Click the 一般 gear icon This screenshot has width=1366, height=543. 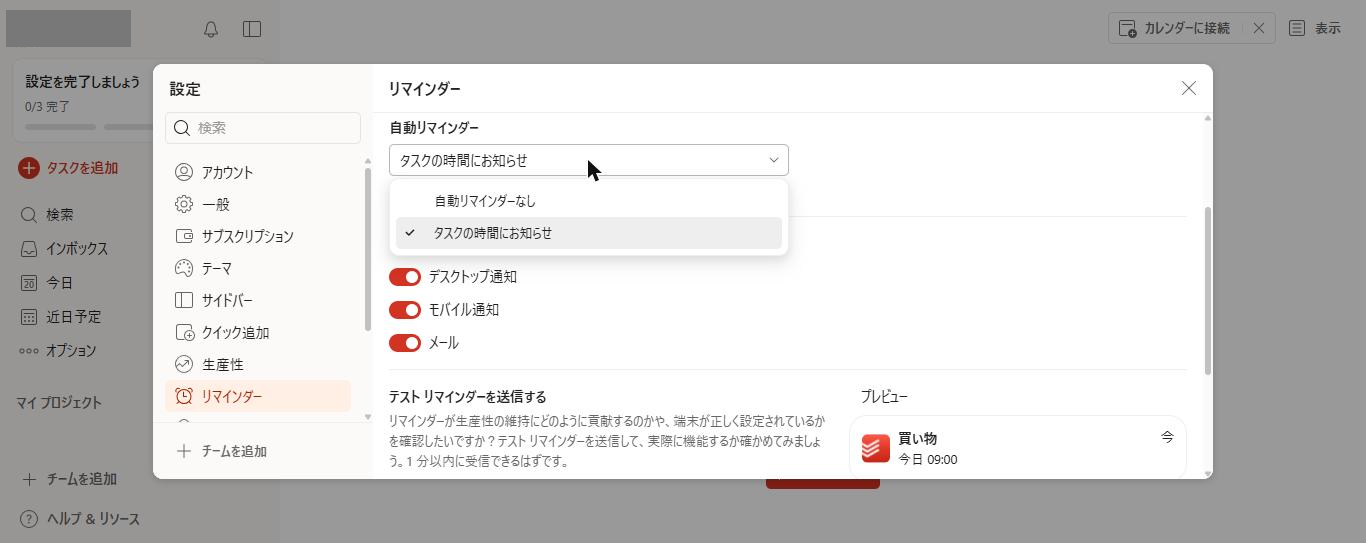pos(184,204)
